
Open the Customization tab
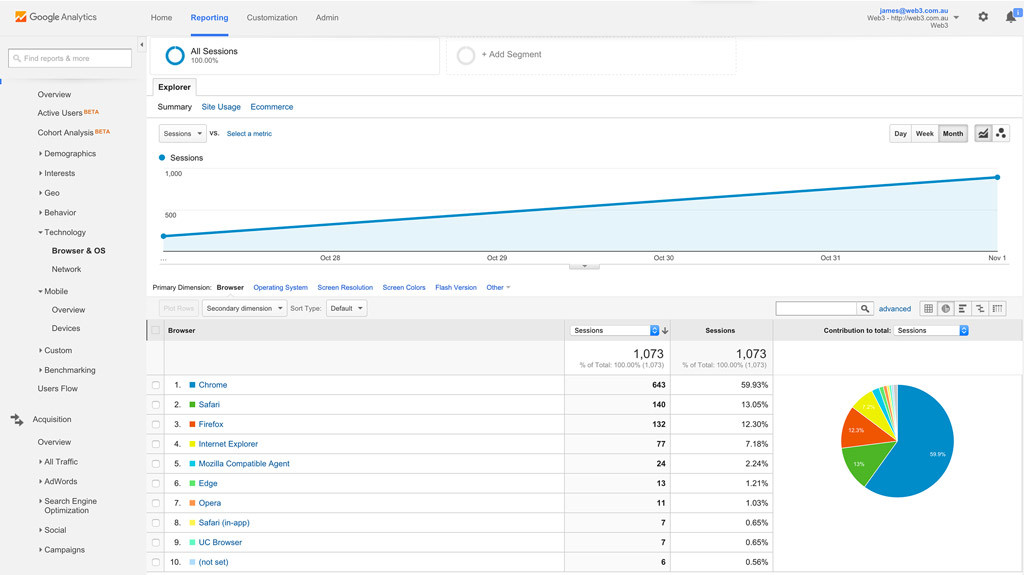tap(272, 18)
